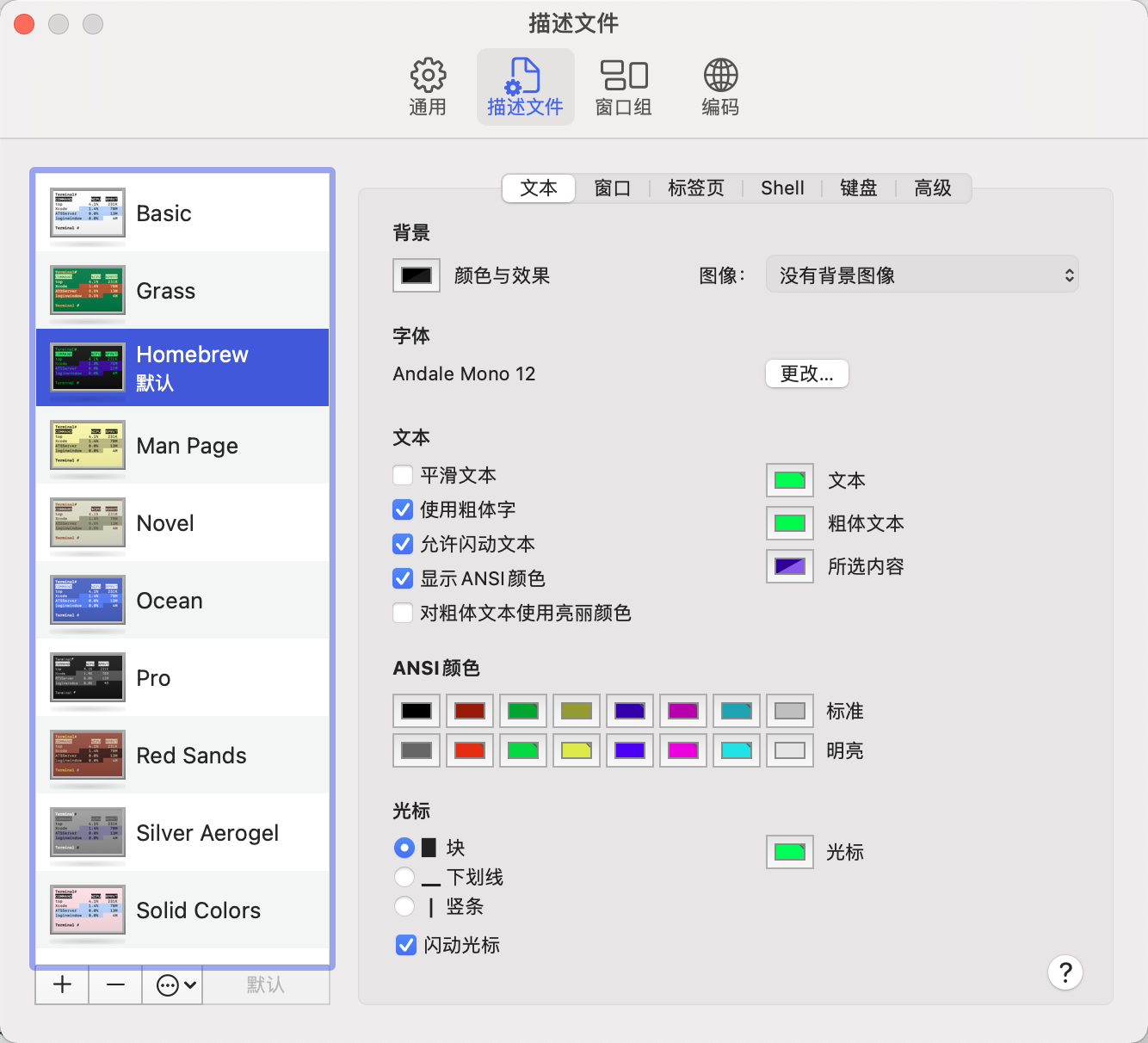Open the help question mark button
The image size is (1148, 1043).
pyautogui.click(x=1065, y=973)
